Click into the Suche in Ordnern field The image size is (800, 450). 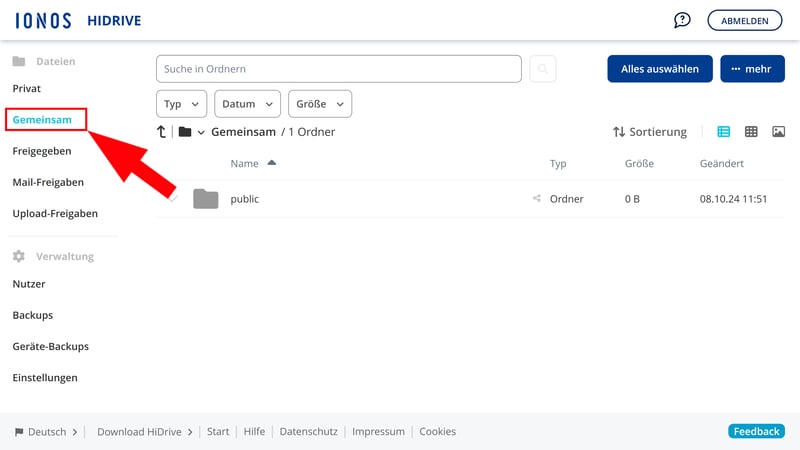pyautogui.click(x=338, y=69)
